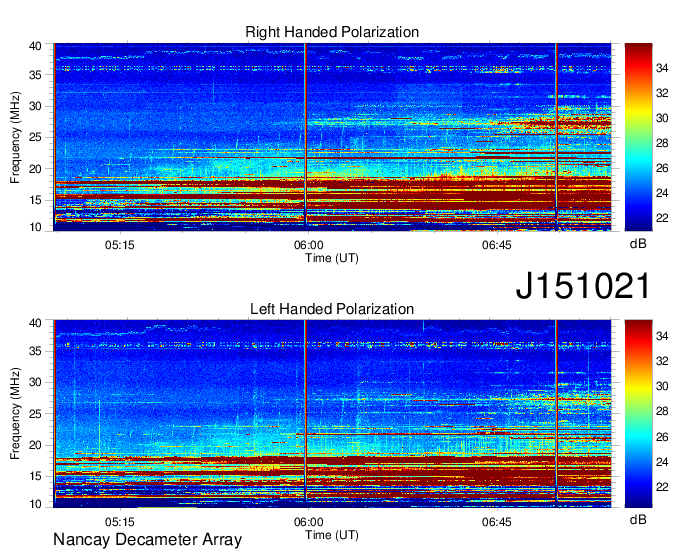The width and height of the screenshot is (680, 552).
Task: Click the Left Handed Polarization spectrogram image
Action: [x=332, y=414]
